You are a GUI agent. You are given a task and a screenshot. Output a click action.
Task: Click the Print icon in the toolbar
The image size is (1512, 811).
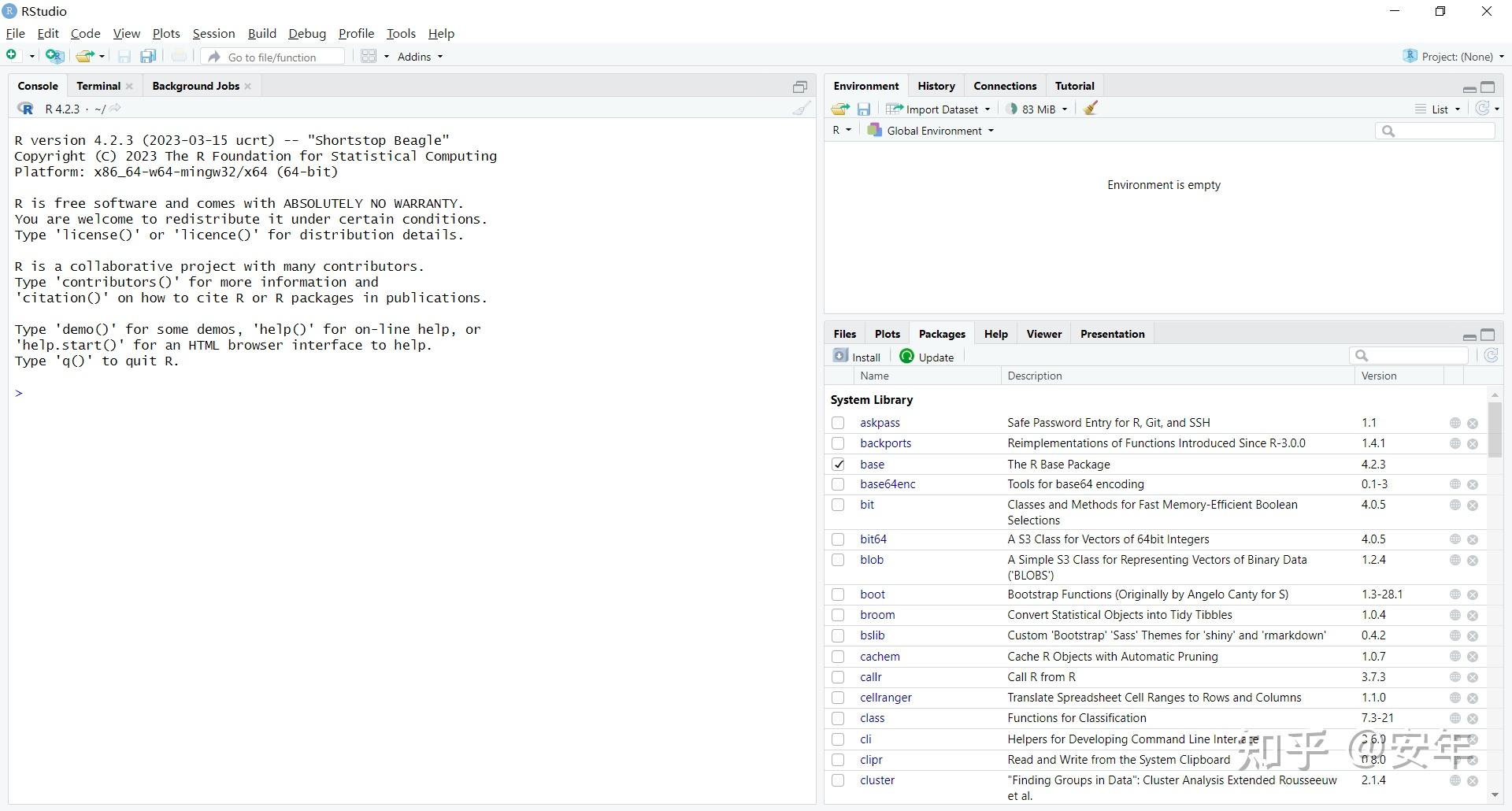pyautogui.click(x=179, y=56)
